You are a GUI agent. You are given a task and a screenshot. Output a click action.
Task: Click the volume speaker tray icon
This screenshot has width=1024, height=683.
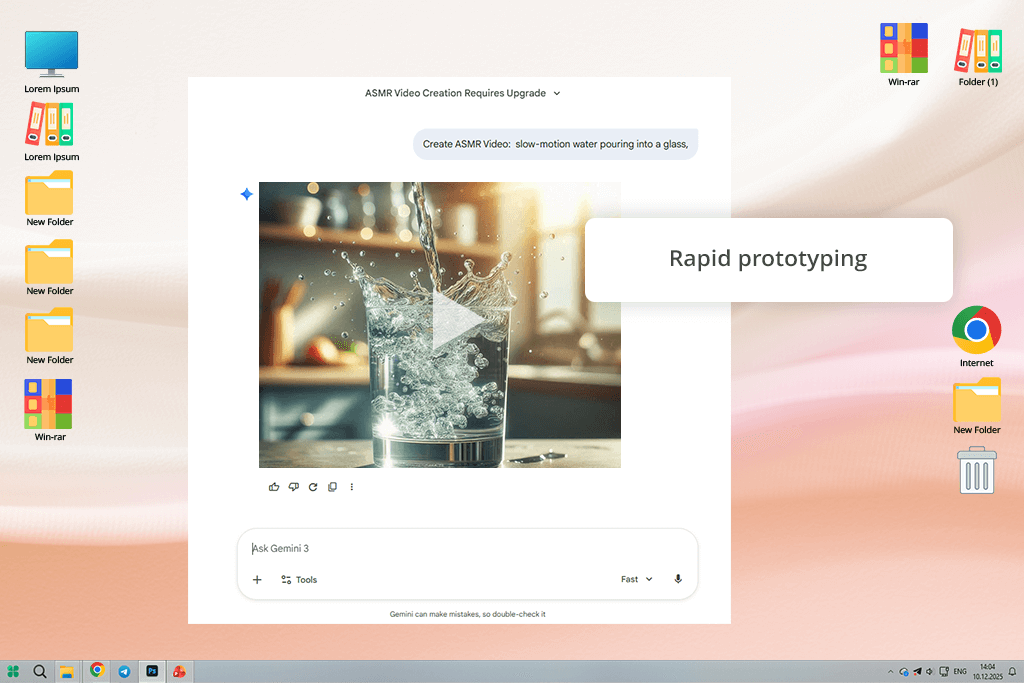pyautogui.click(x=930, y=671)
